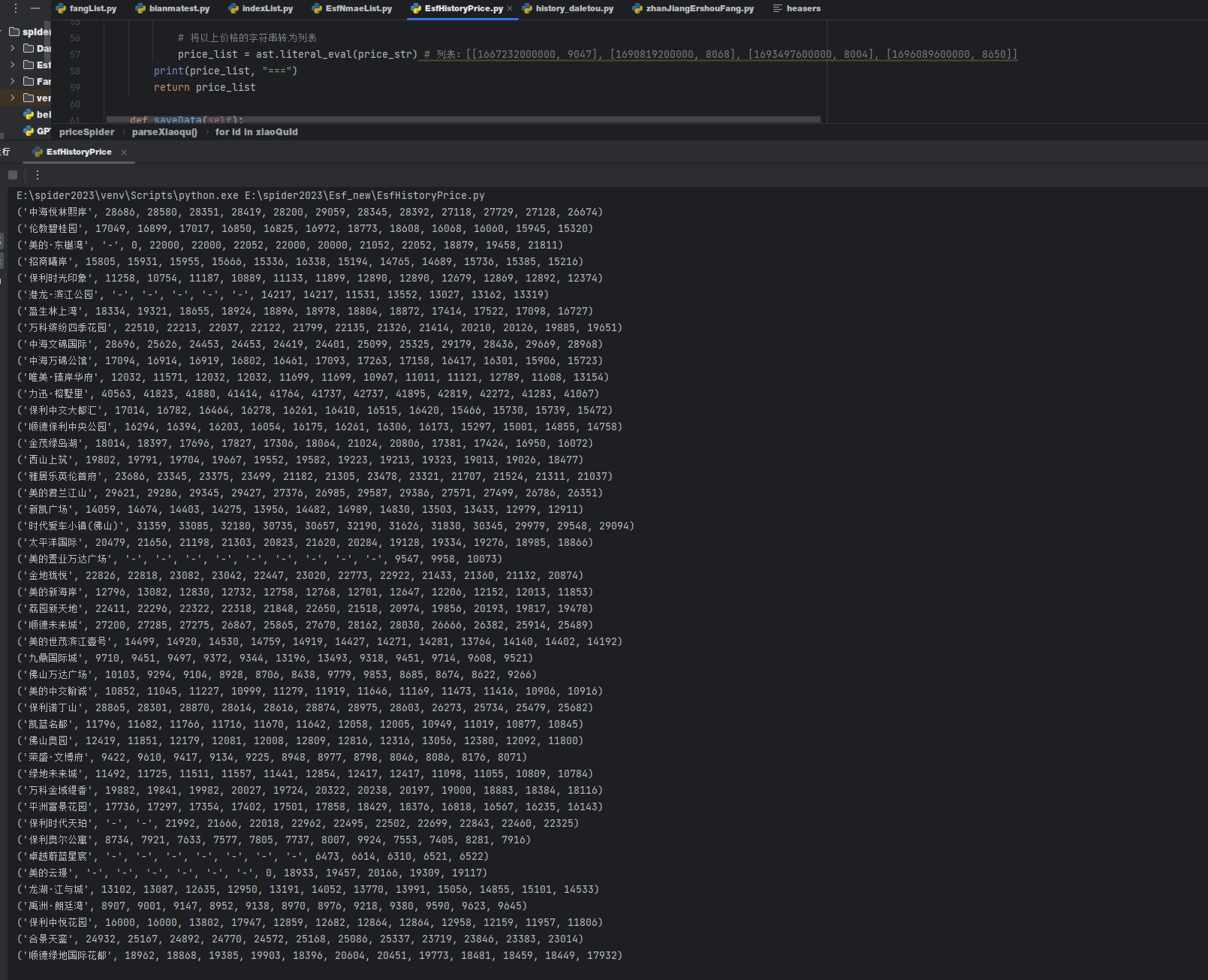Click the '顺德绿地国际花都' output row
Viewport: 1208px width, 980px height.
coord(320,956)
